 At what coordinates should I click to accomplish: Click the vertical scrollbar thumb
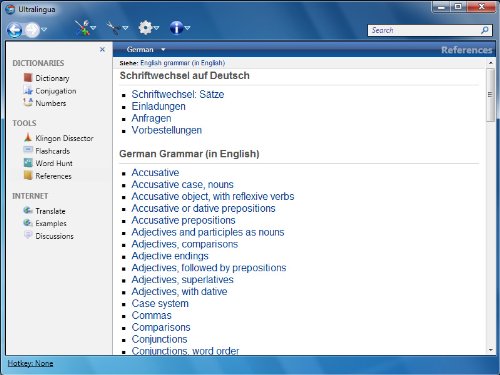490,95
